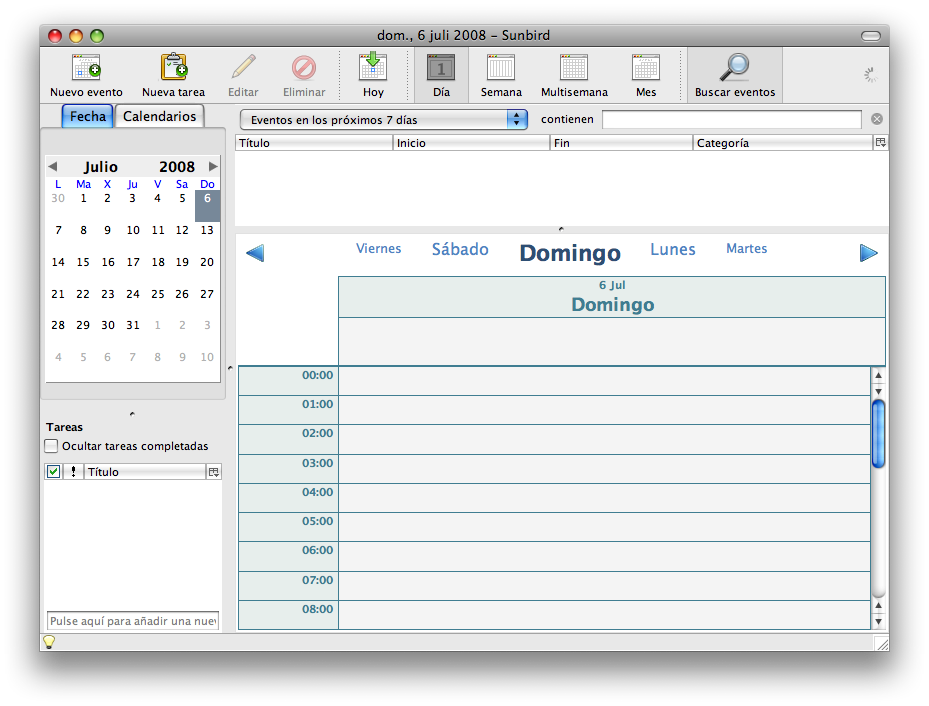
Task: Open column picker for task list
Action: click(x=214, y=472)
